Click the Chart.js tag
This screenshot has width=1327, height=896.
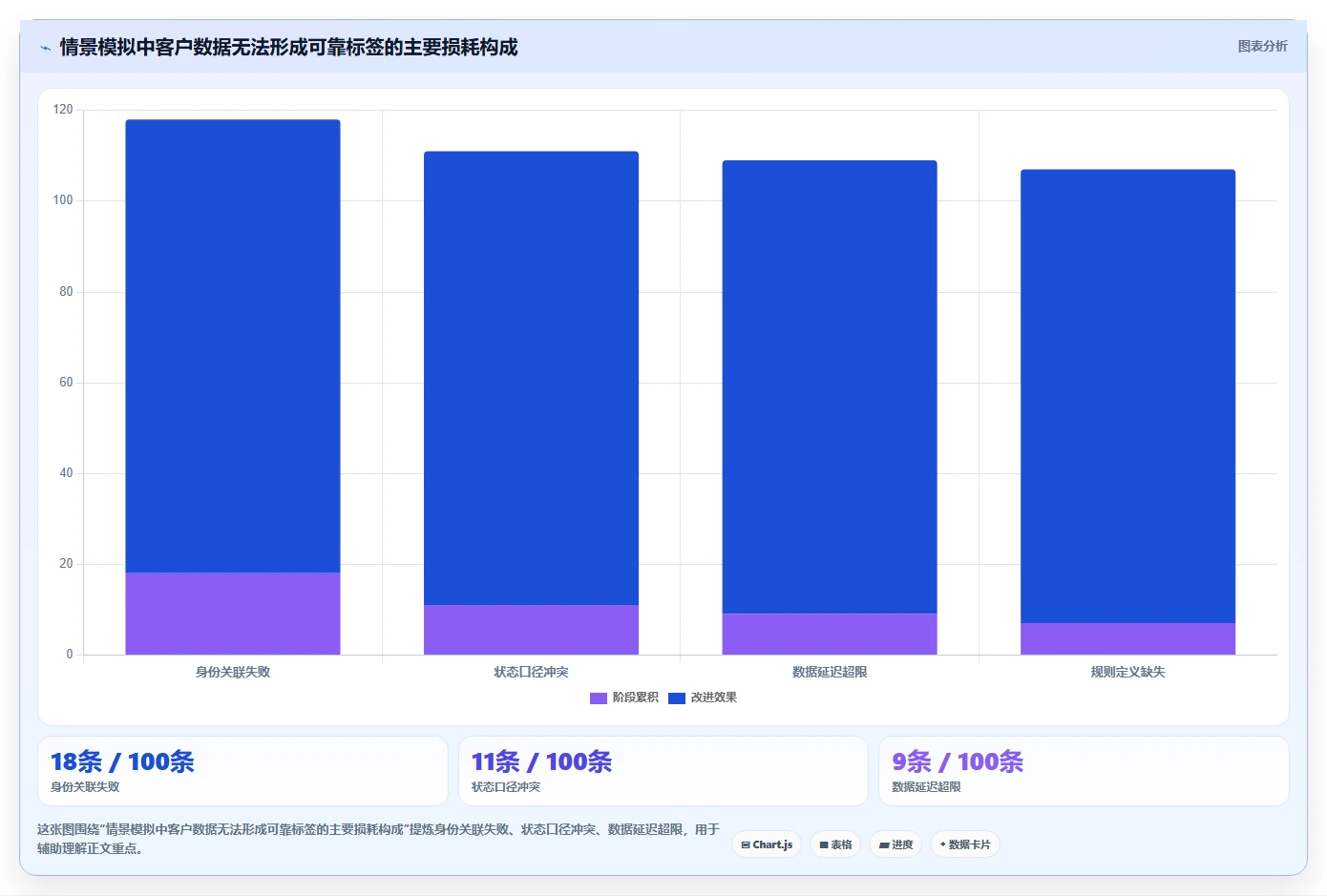767,844
